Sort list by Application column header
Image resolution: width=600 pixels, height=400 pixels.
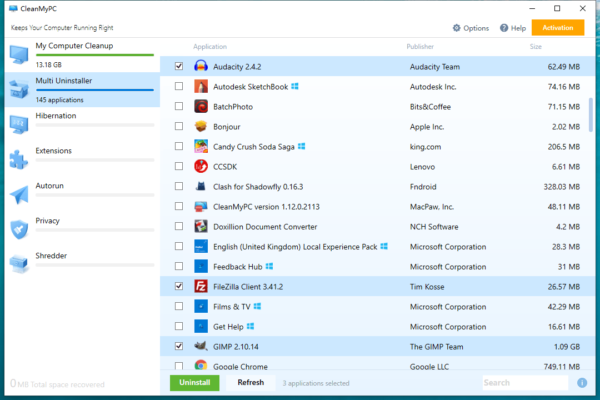210,47
